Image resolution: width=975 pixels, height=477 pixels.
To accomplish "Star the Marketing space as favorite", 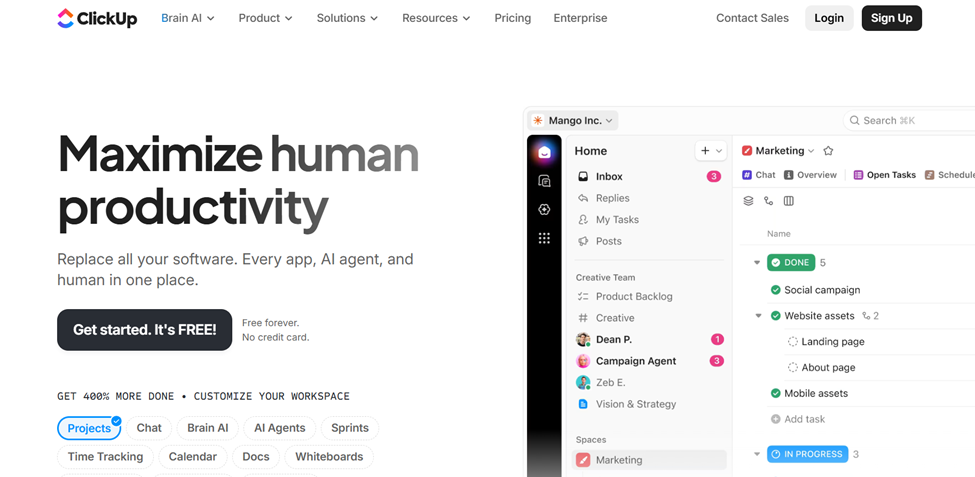I will pyautogui.click(x=828, y=151).
